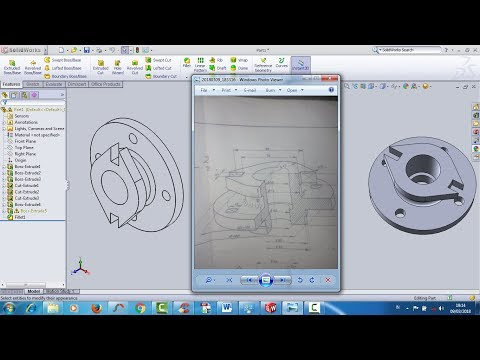Expand Lights, Cameras and Scene node

click(x=4, y=129)
